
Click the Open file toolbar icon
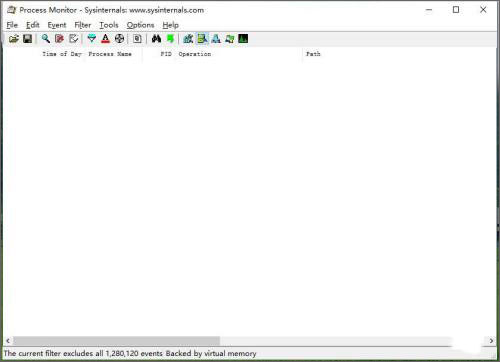(14, 39)
